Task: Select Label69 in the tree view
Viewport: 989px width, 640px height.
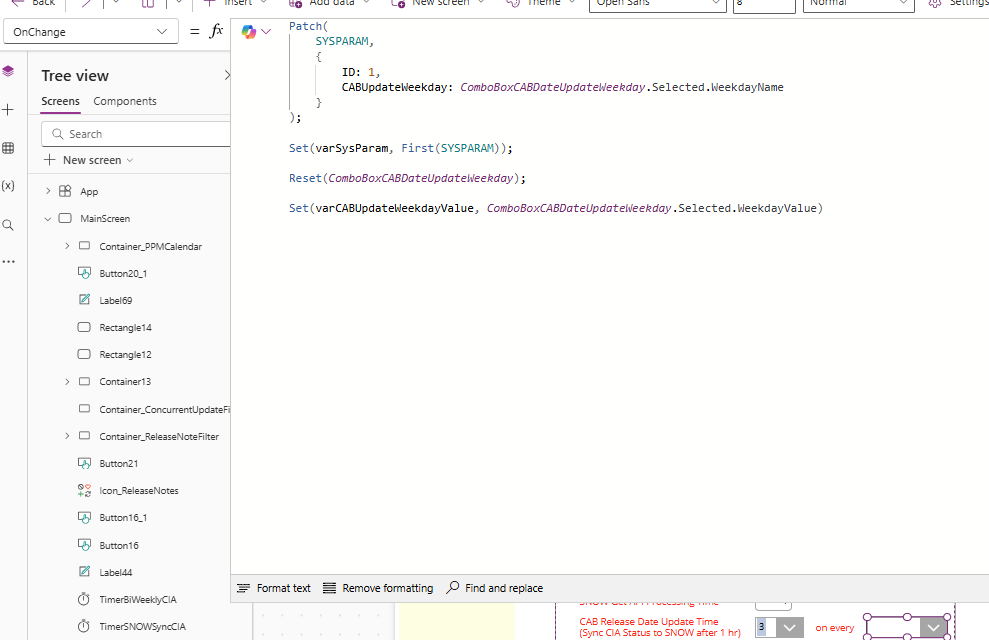Action: point(115,301)
